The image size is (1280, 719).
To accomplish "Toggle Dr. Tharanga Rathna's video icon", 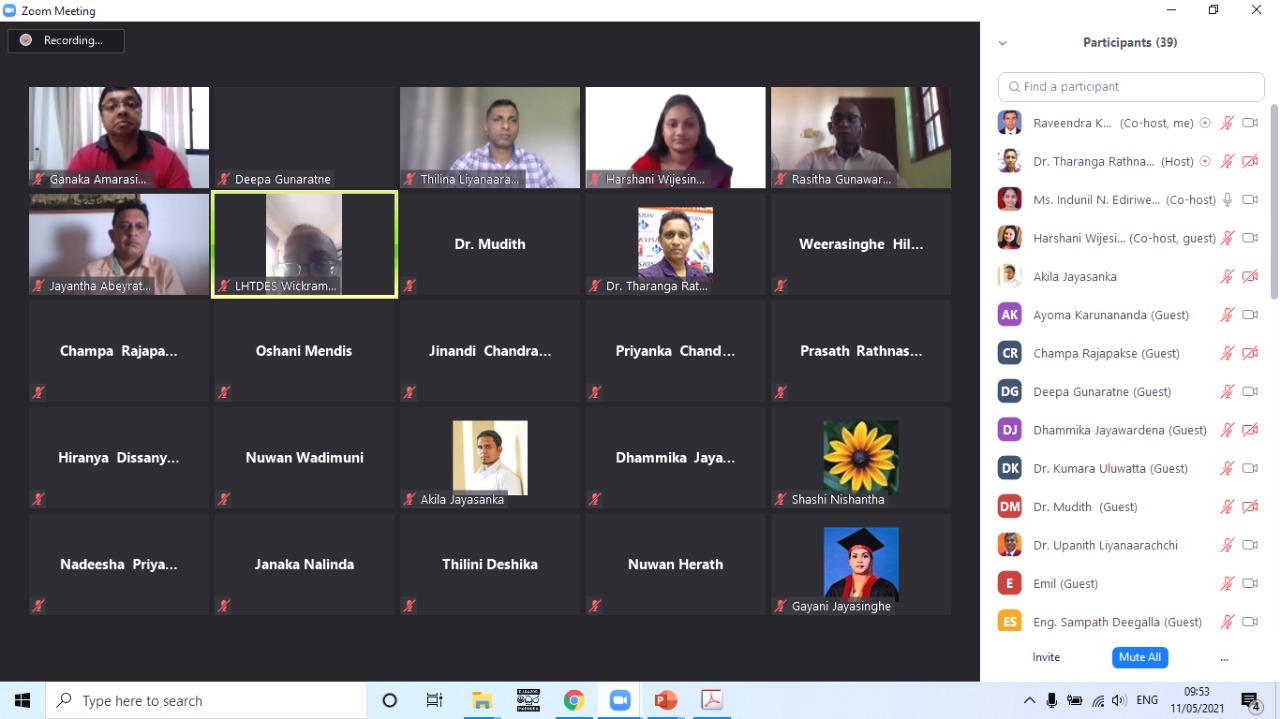I will pyautogui.click(x=1250, y=161).
